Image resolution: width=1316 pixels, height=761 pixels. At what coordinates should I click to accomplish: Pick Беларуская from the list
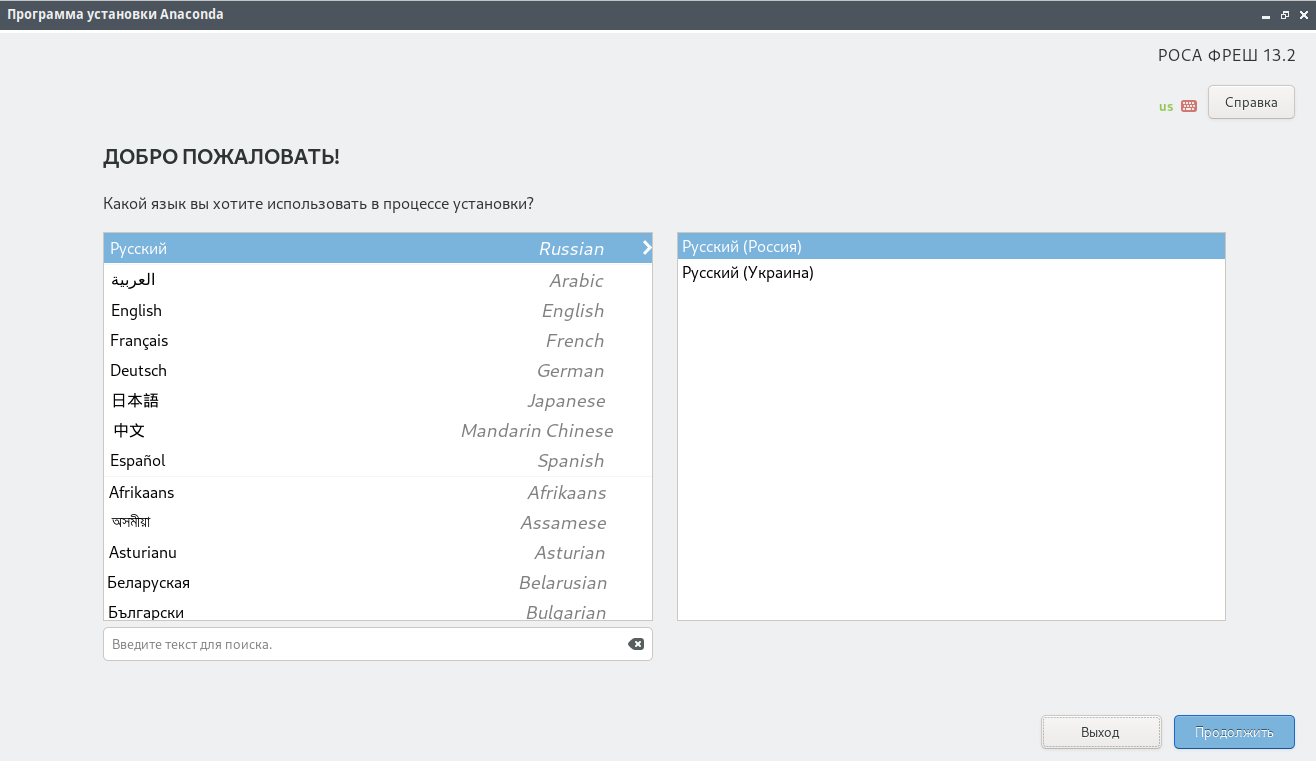tap(378, 582)
